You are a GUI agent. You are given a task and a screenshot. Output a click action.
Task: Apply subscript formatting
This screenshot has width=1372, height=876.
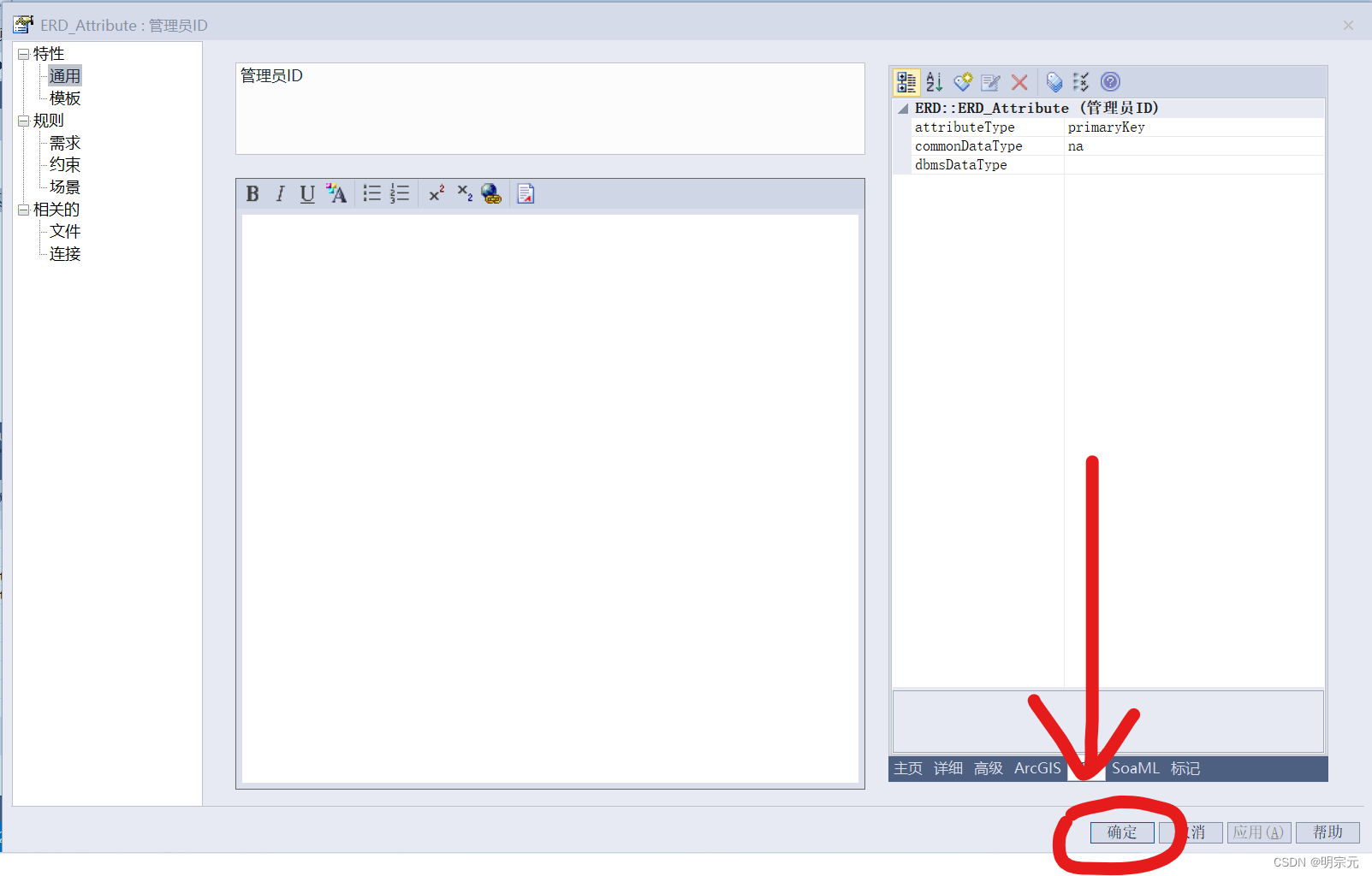coord(464,194)
